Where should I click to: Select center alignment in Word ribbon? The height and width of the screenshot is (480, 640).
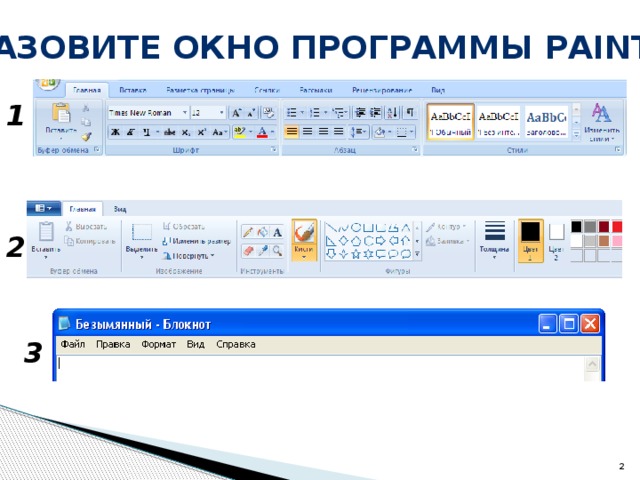[308, 131]
